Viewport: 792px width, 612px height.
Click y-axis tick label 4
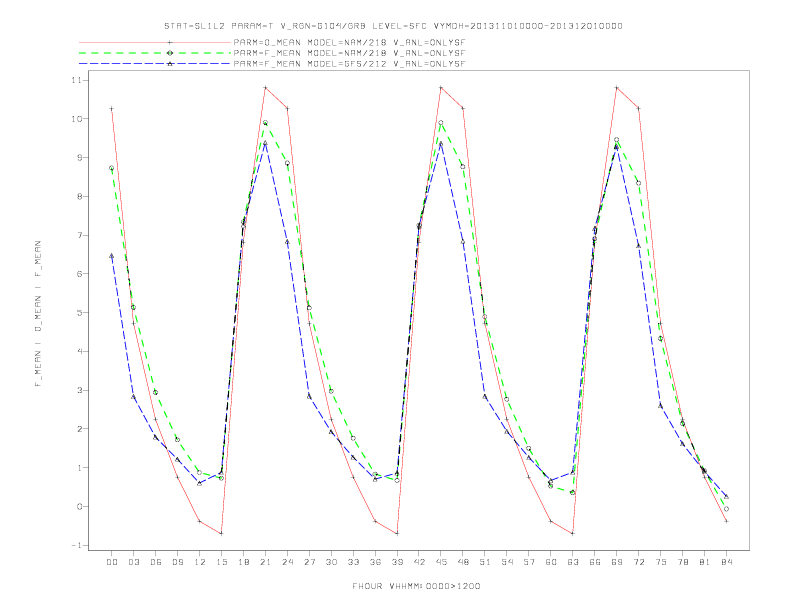point(79,351)
